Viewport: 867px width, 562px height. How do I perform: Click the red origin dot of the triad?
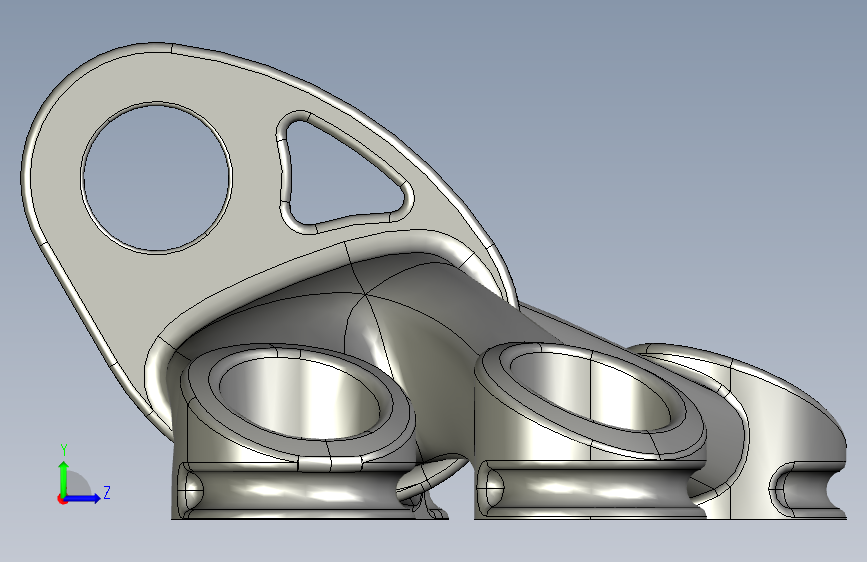point(62,499)
